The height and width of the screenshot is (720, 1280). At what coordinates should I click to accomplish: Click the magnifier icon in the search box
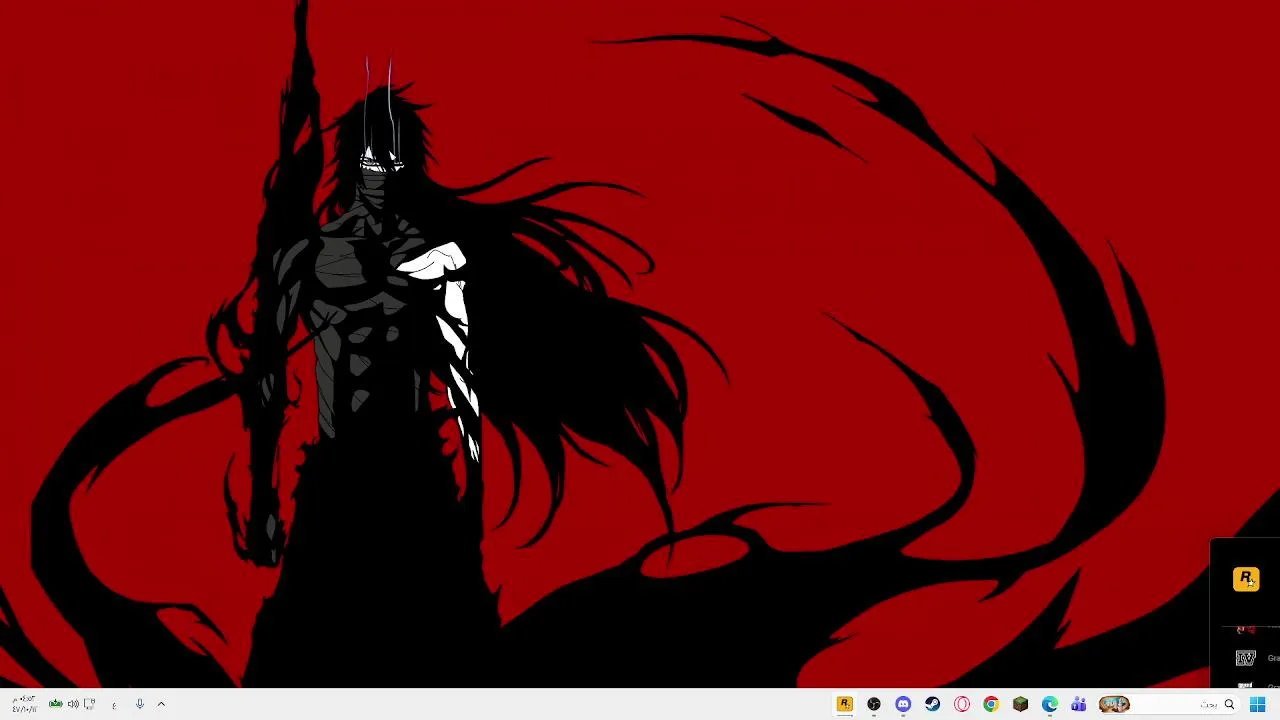[1229, 705]
